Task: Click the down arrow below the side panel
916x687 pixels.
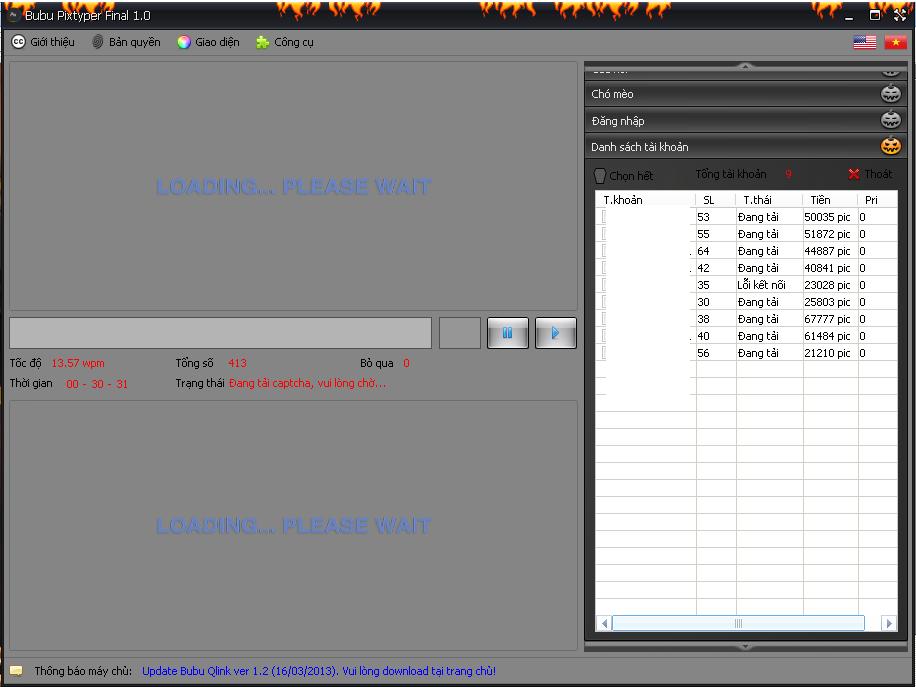Action: coord(746,647)
